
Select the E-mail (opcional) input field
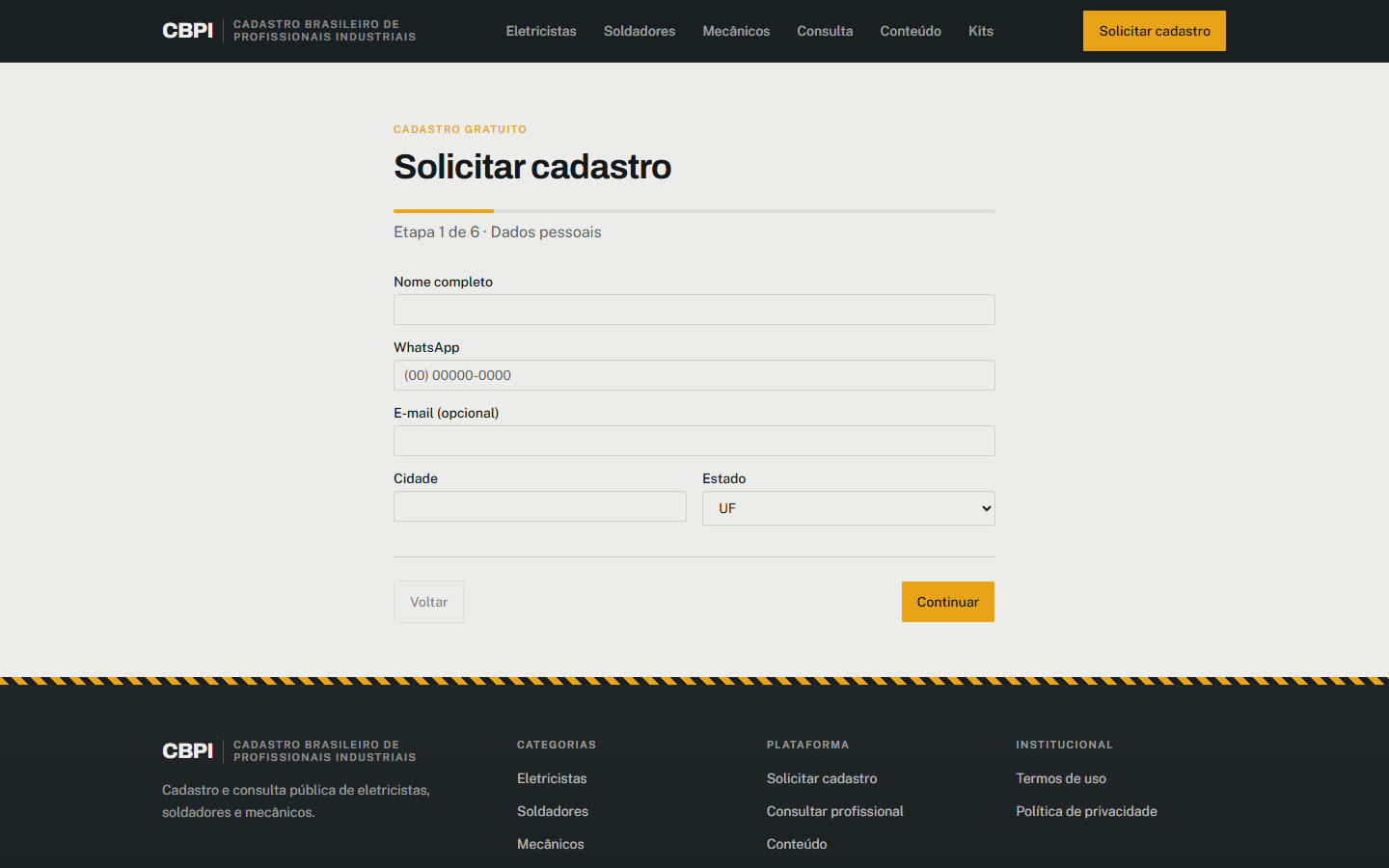coord(694,441)
